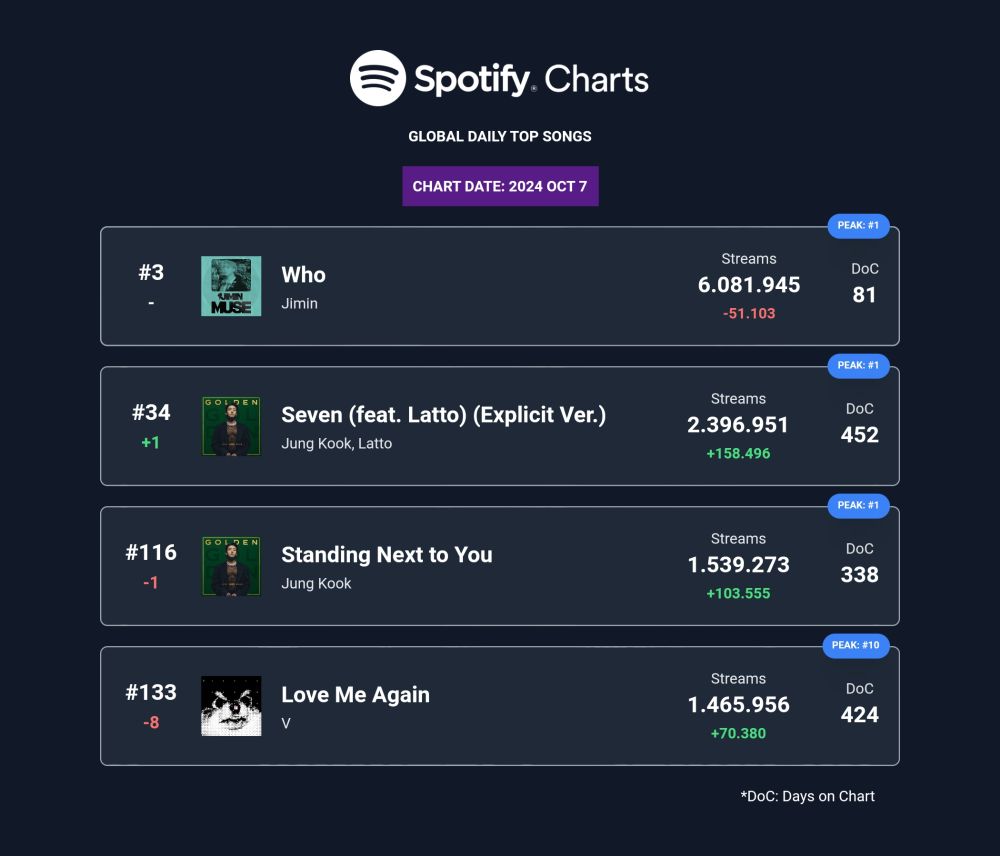Screen dimensions: 1000x856
Task: Click the Peak #1 badge on Seven
Action: (x=858, y=365)
